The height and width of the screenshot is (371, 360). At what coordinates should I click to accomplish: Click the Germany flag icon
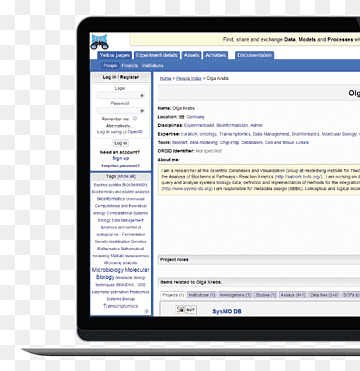pyautogui.click(x=182, y=117)
